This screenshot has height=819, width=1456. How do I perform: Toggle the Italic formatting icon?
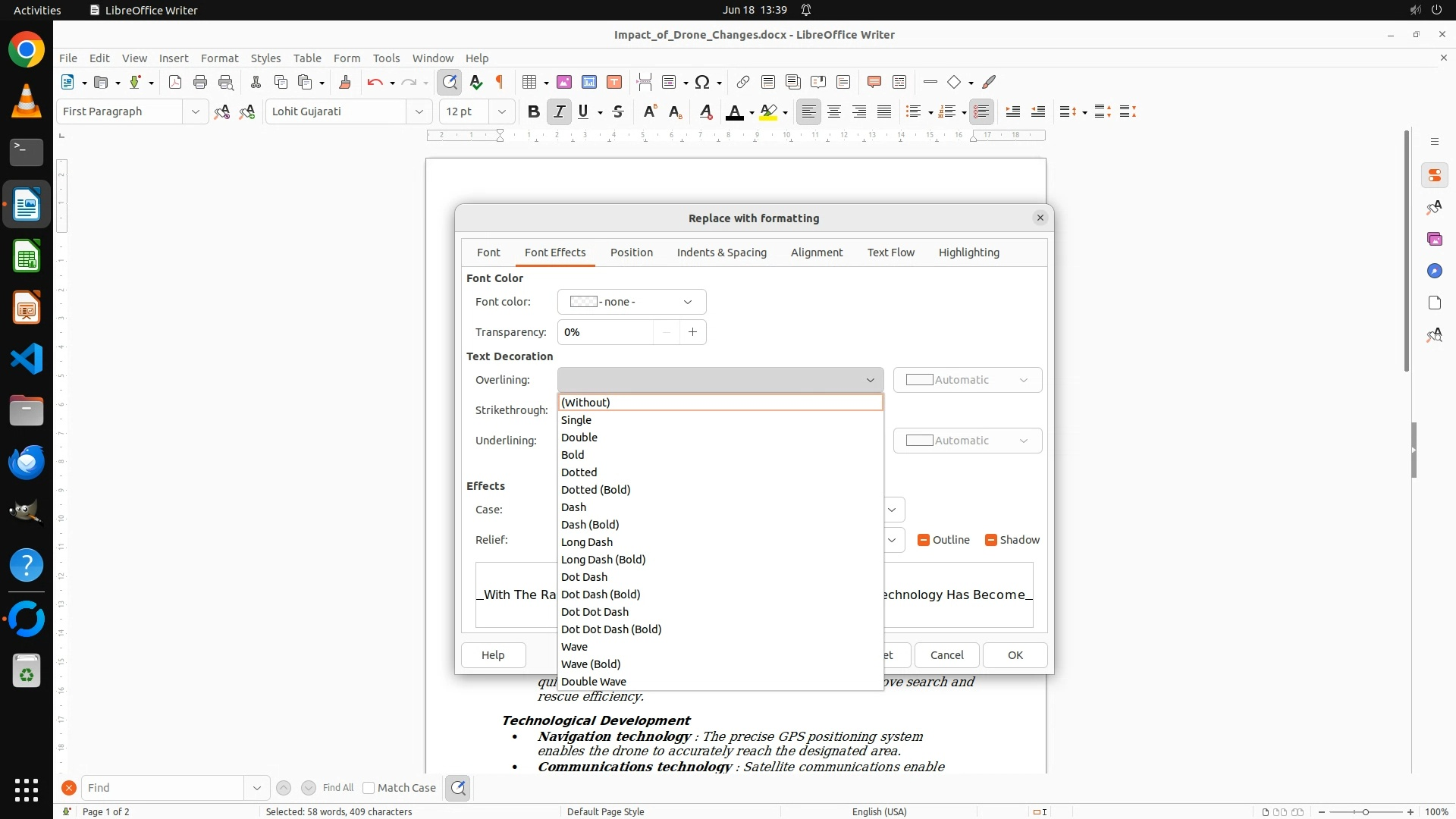[x=559, y=112]
